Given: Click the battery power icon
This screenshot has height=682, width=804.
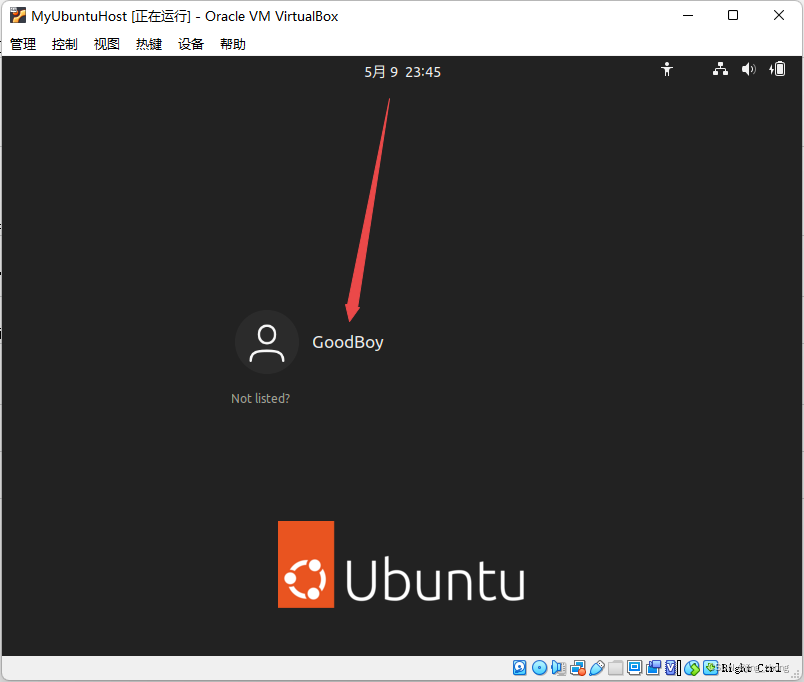Looking at the screenshot, I should (x=777, y=69).
